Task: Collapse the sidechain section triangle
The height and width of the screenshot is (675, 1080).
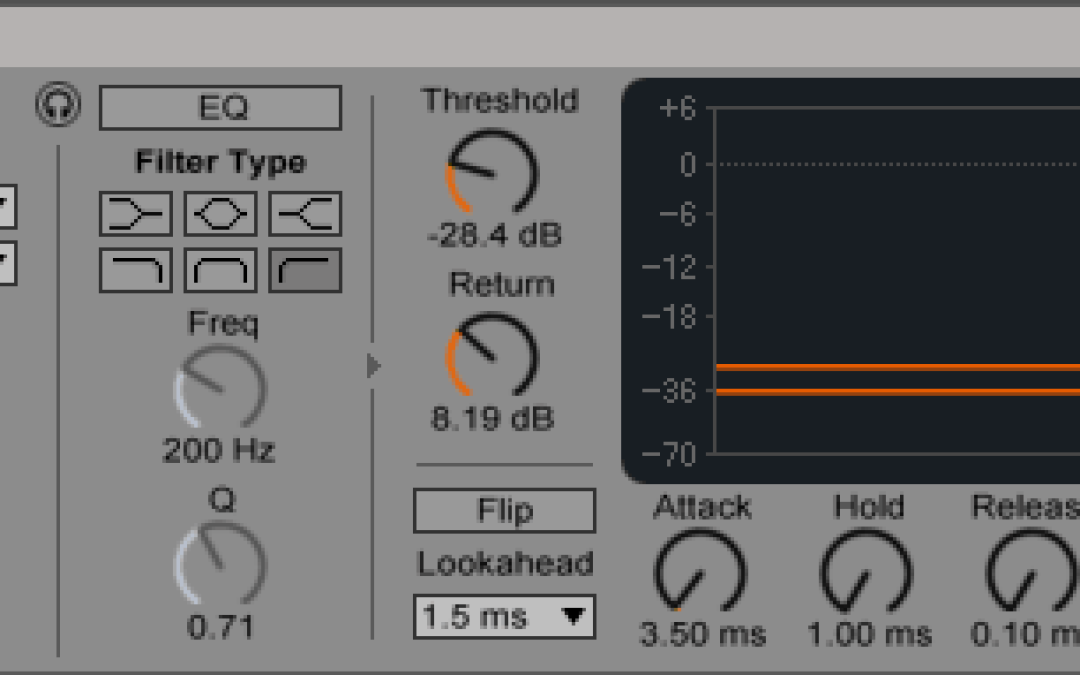Action: 373,366
